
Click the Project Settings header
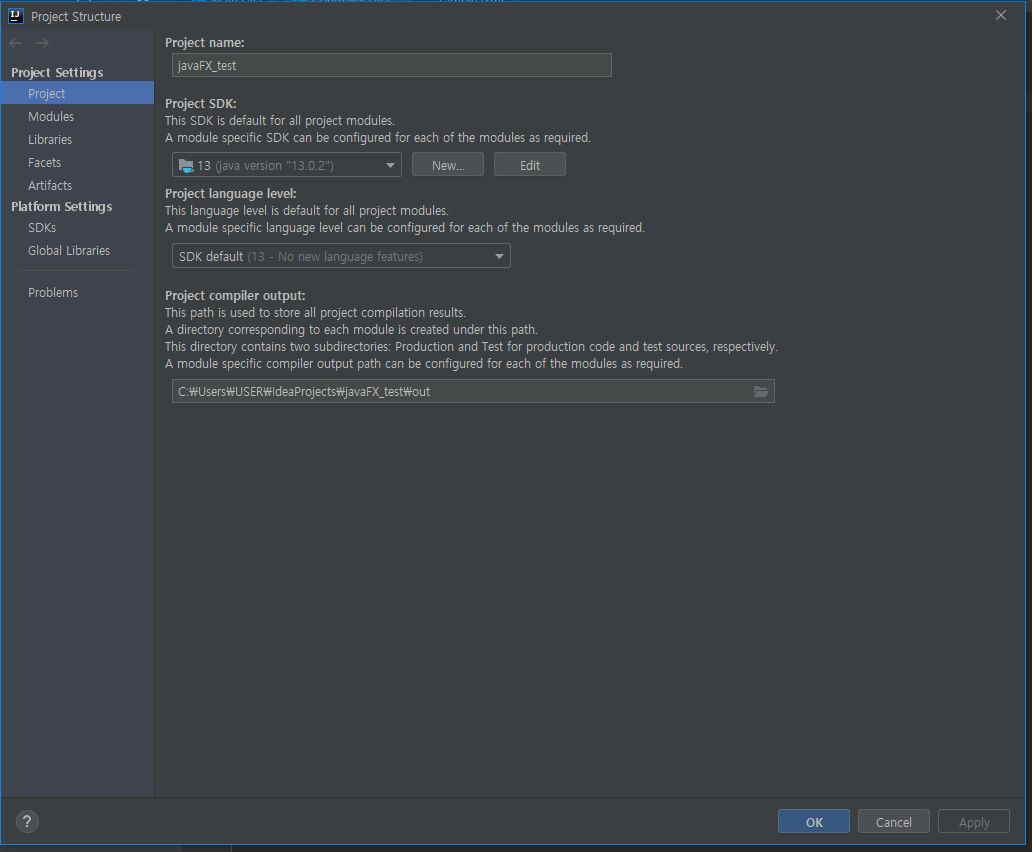coord(57,72)
